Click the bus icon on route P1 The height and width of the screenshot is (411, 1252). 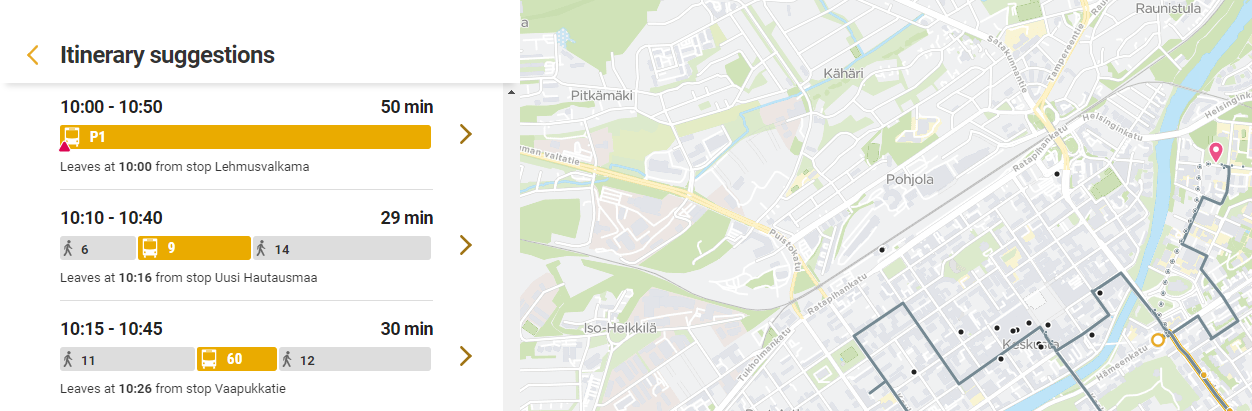72,137
